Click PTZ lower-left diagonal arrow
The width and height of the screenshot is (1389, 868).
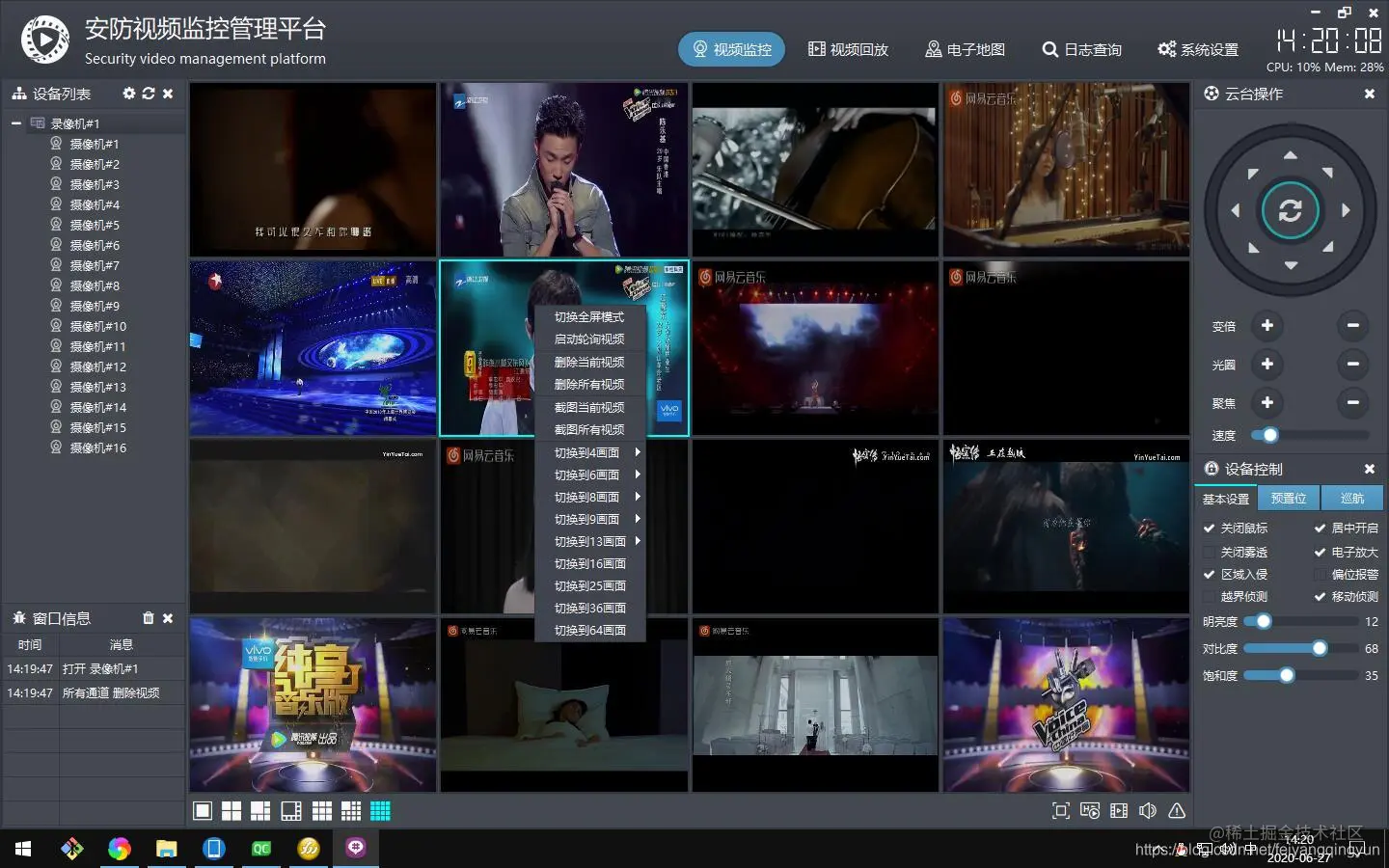click(x=1253, y=248)
